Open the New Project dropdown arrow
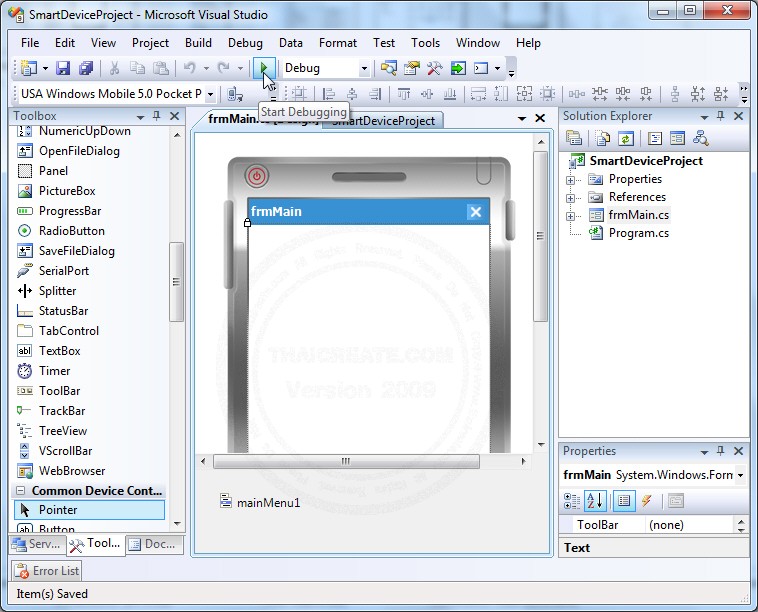758x612 pixels. tap(45, 68)
